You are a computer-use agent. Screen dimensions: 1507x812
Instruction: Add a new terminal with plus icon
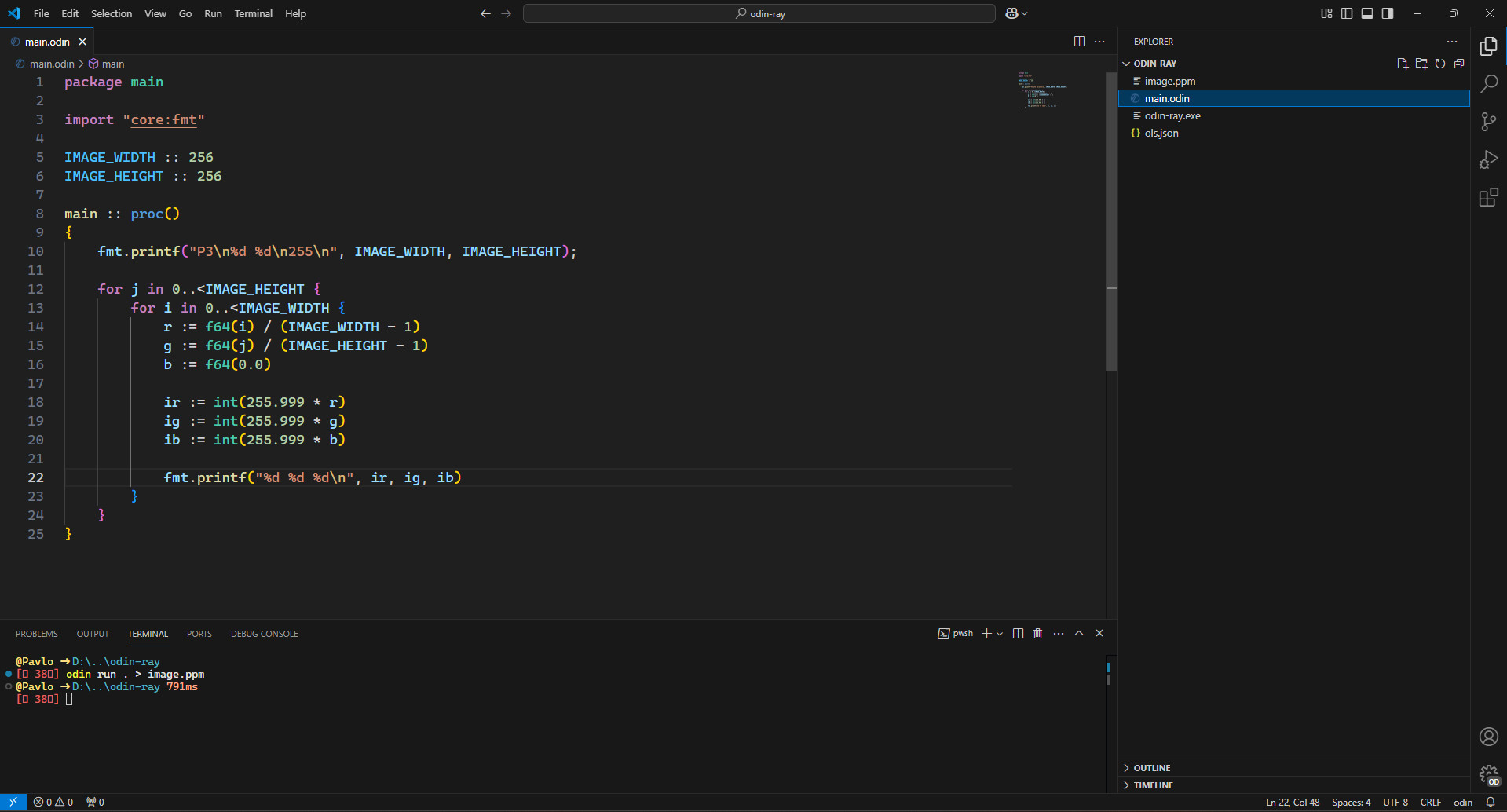(986, 634)
